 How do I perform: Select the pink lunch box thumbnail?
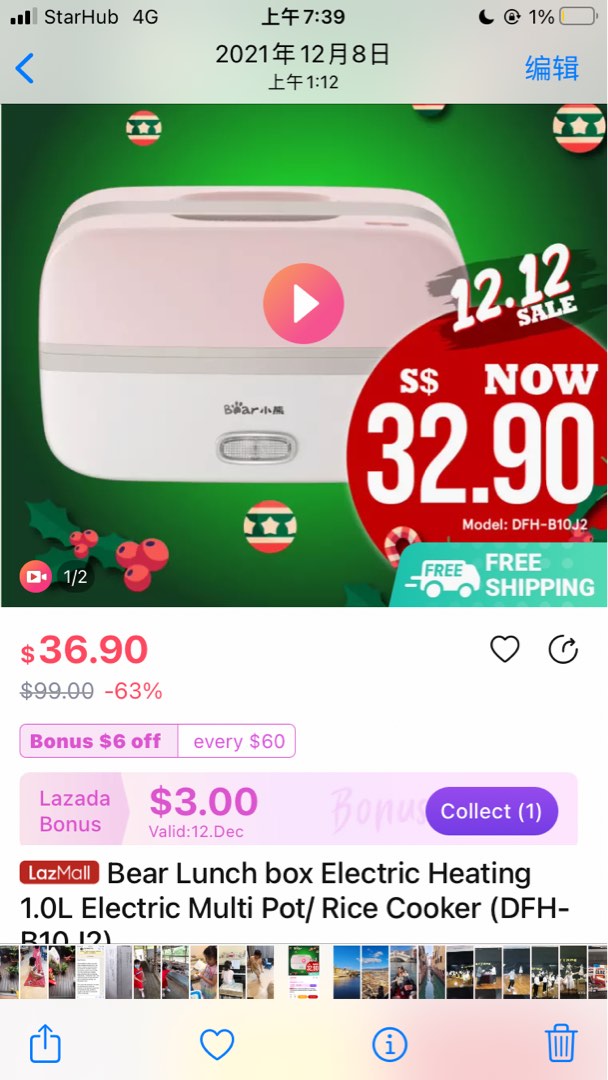[x=304, y=972]
